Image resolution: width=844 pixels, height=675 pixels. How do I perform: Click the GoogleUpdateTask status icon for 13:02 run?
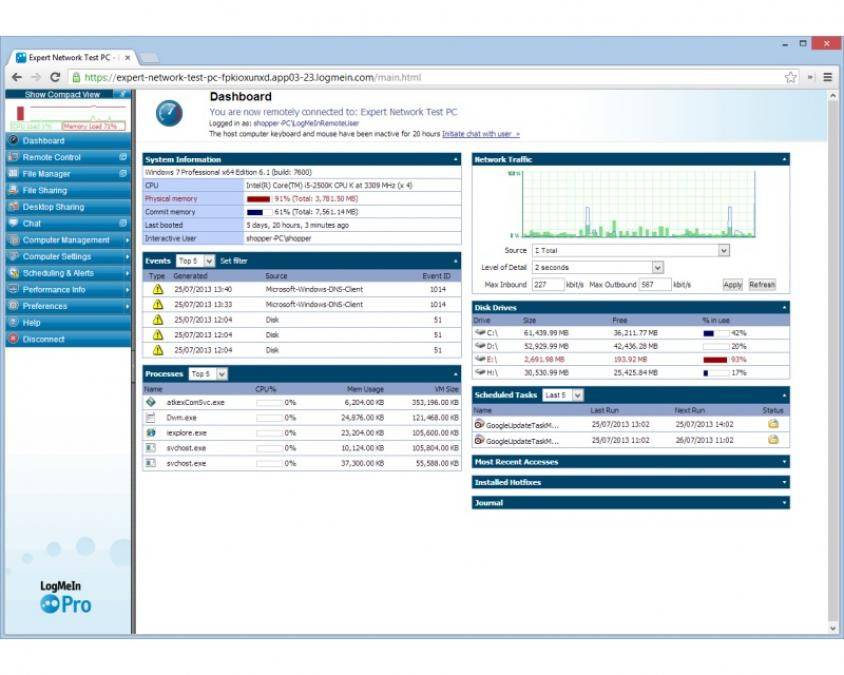773,424
